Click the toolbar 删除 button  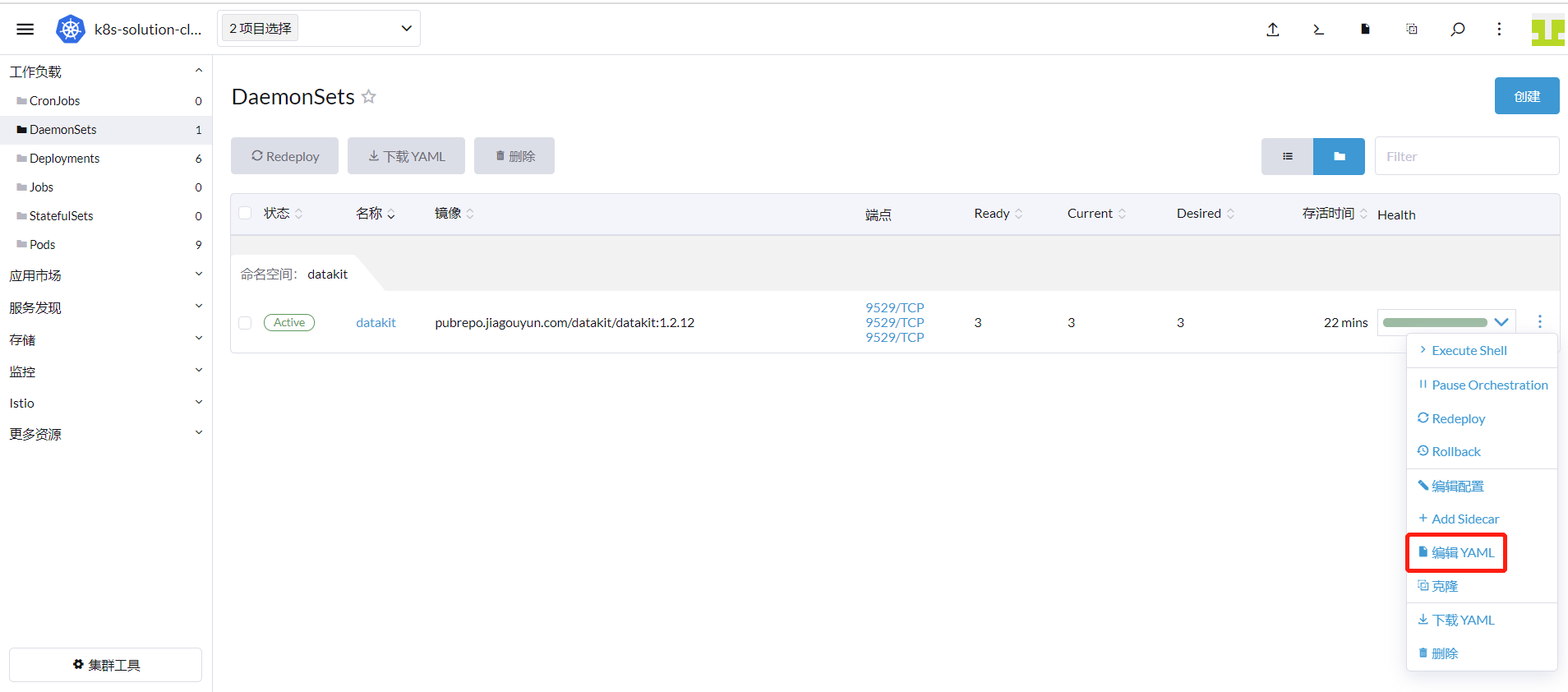tap(514, 156)
